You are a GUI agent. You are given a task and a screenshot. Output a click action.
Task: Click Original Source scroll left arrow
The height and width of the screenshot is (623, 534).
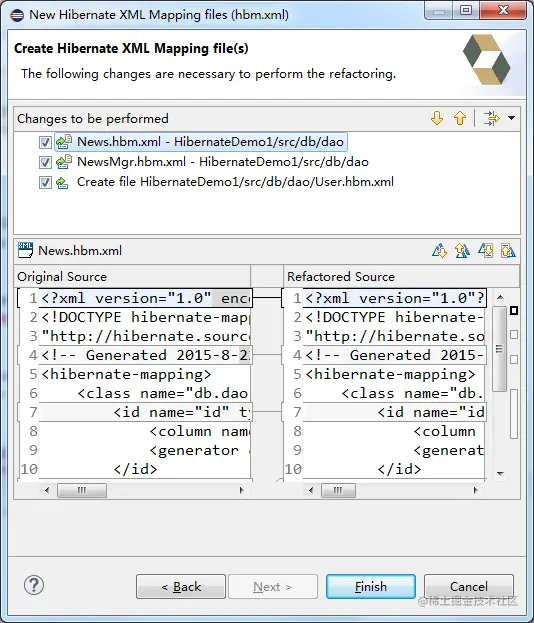tap(47, 490)
